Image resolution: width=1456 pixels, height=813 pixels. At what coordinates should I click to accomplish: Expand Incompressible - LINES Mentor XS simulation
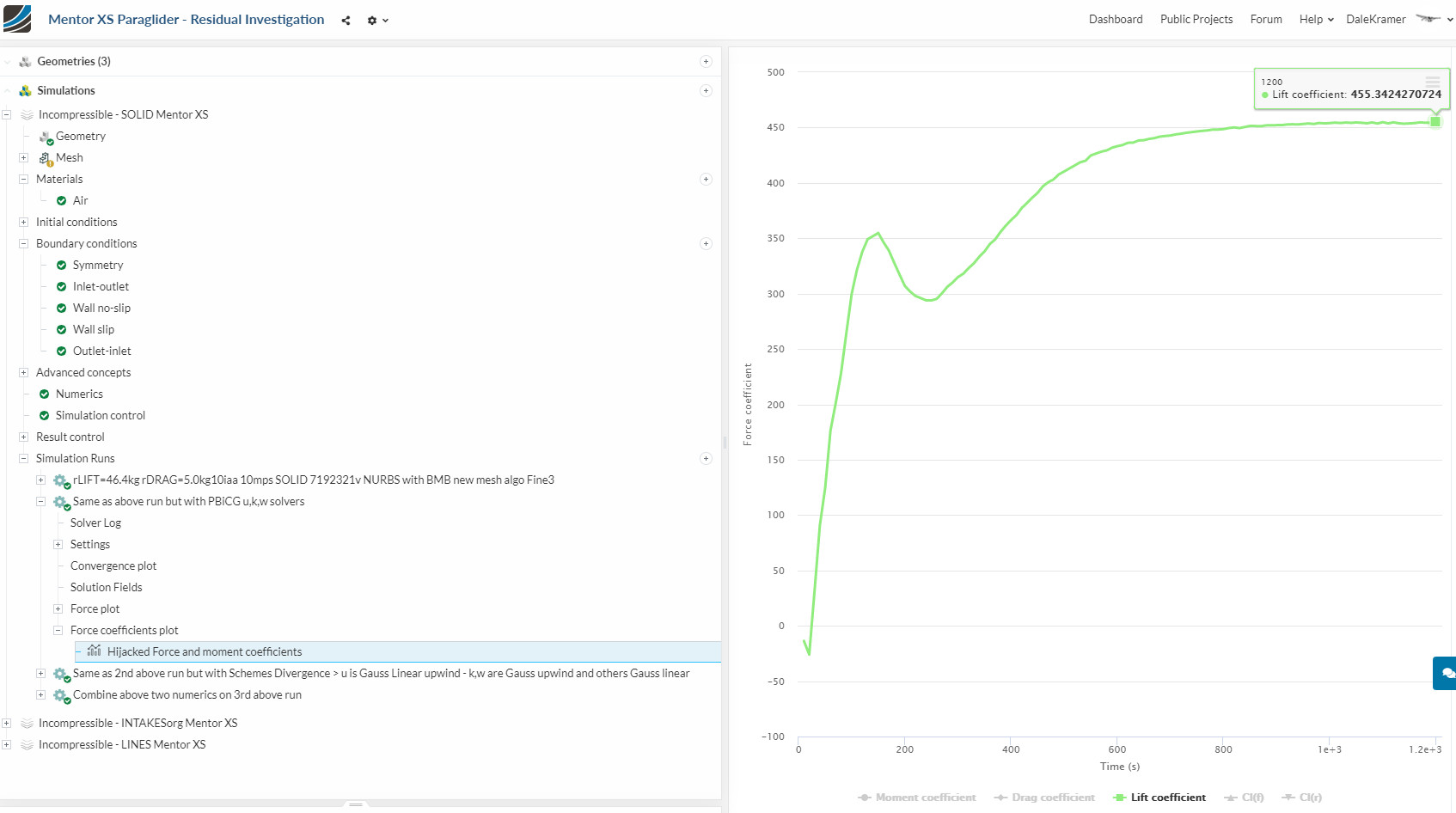pyautogui.click(x=7, y=745)
